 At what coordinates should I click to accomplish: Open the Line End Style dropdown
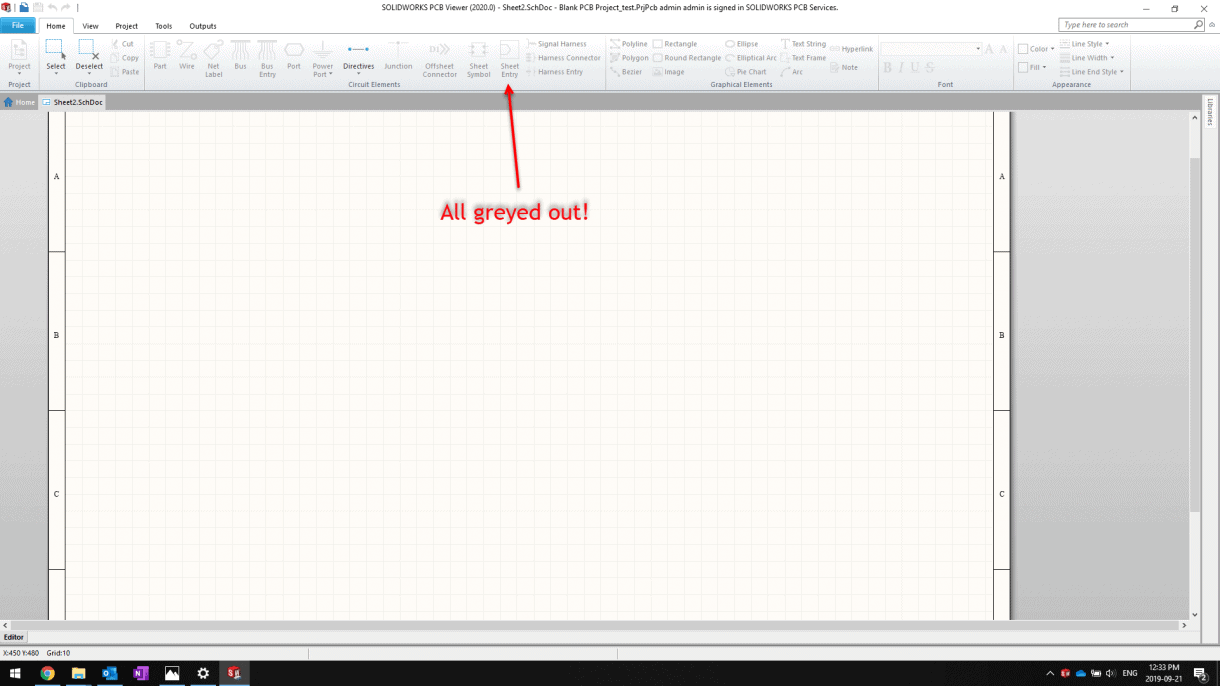coord(1092,72)
